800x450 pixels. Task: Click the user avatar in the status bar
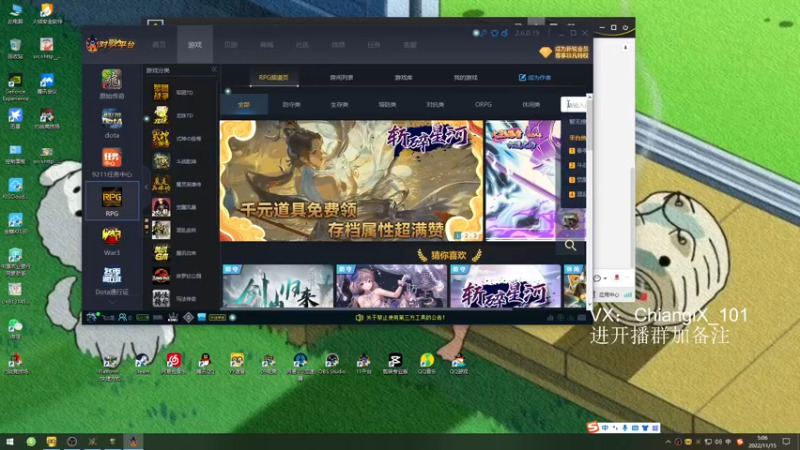click(x=91, y=317)
